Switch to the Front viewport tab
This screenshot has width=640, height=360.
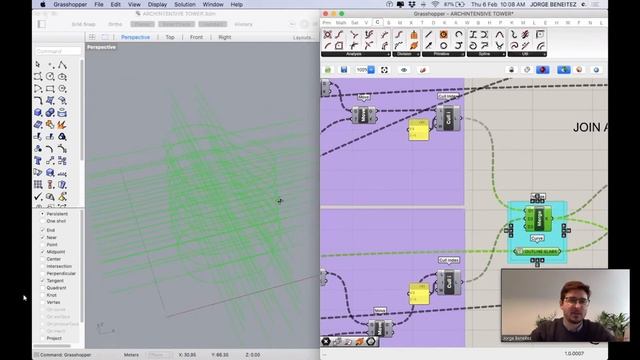coord(196,37)
